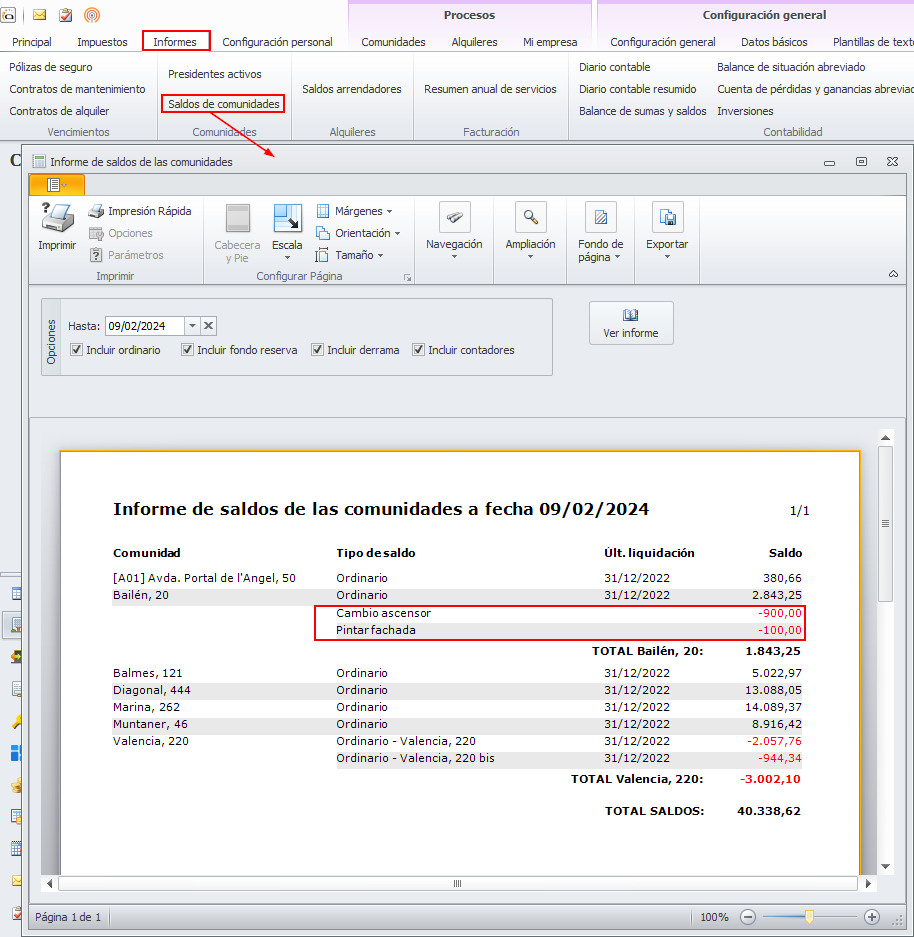
Task: Open the Alquileres tab under Procesos
Action: (474, 42)
